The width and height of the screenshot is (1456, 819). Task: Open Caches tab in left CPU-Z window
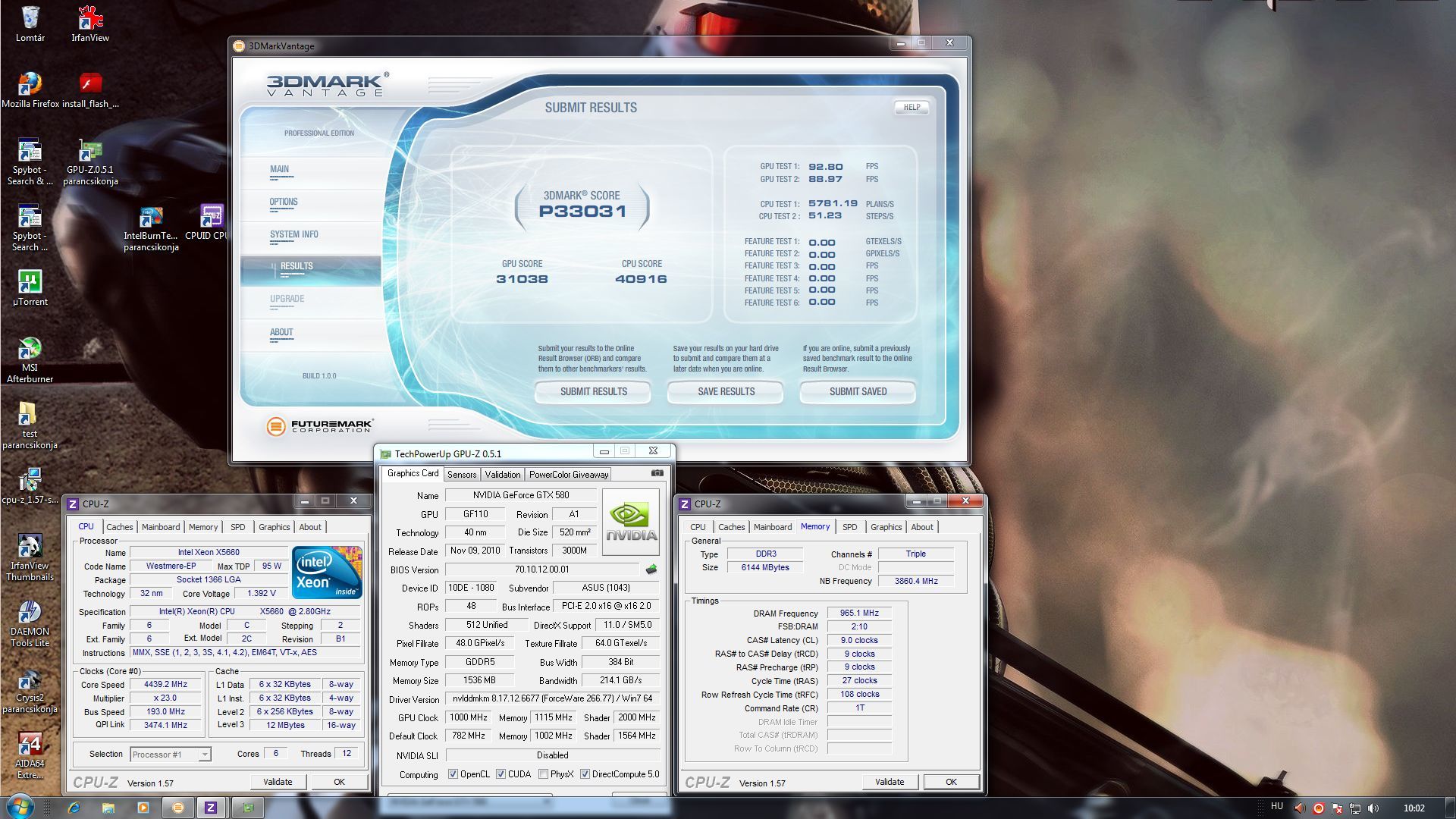pyautogui.click(x=119, y=527)
